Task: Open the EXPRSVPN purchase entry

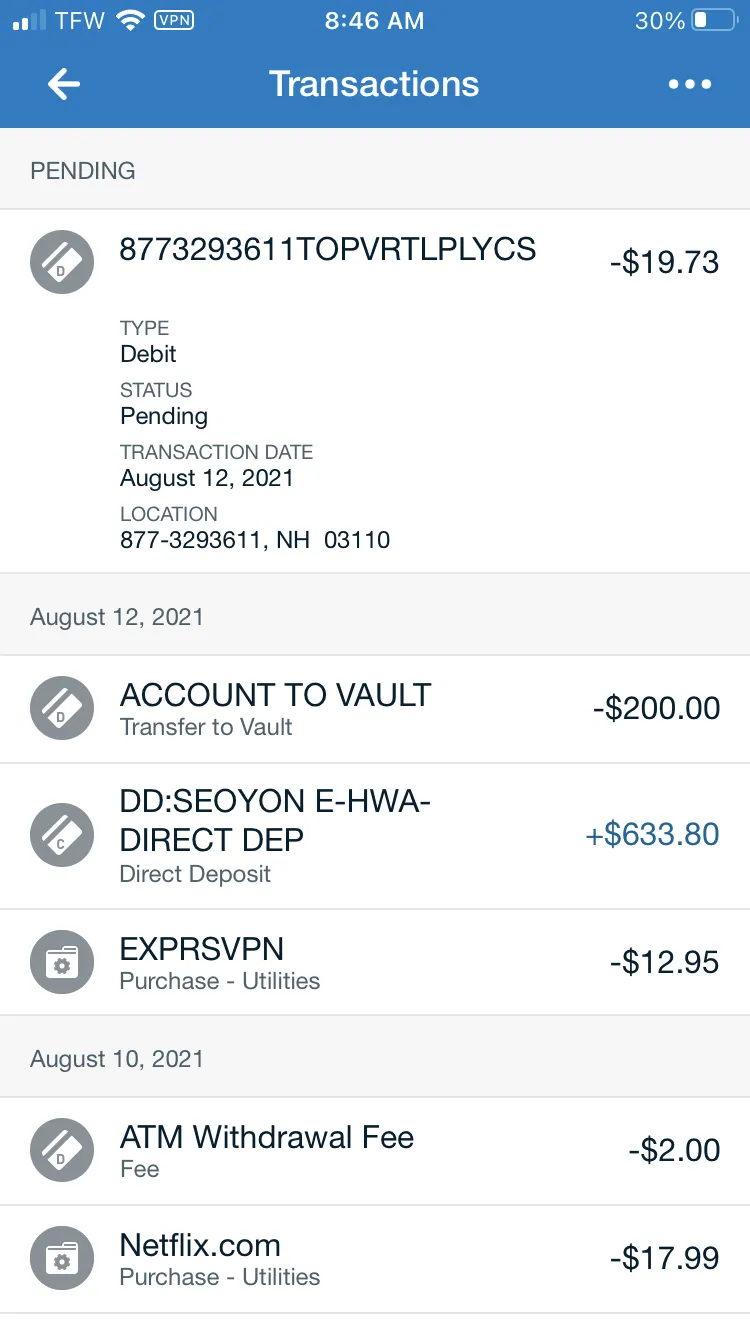Action: click(375, 962)
